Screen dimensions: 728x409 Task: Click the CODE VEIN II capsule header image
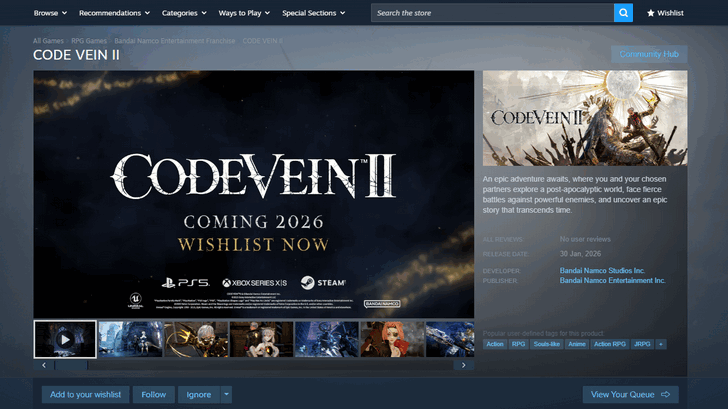pyautogui.click(x=585, y=118)
